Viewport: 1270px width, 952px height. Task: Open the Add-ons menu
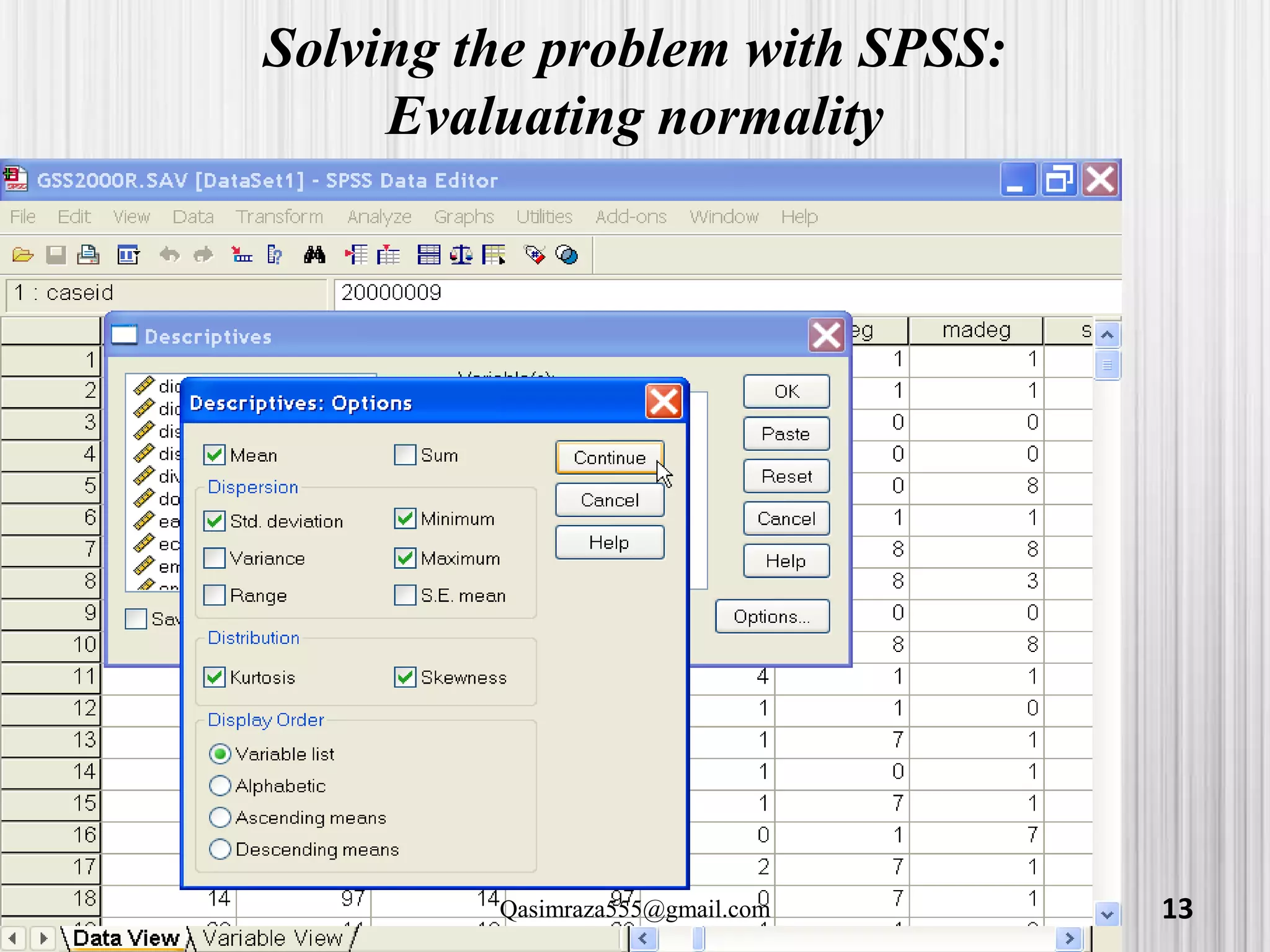click(631, 216)
